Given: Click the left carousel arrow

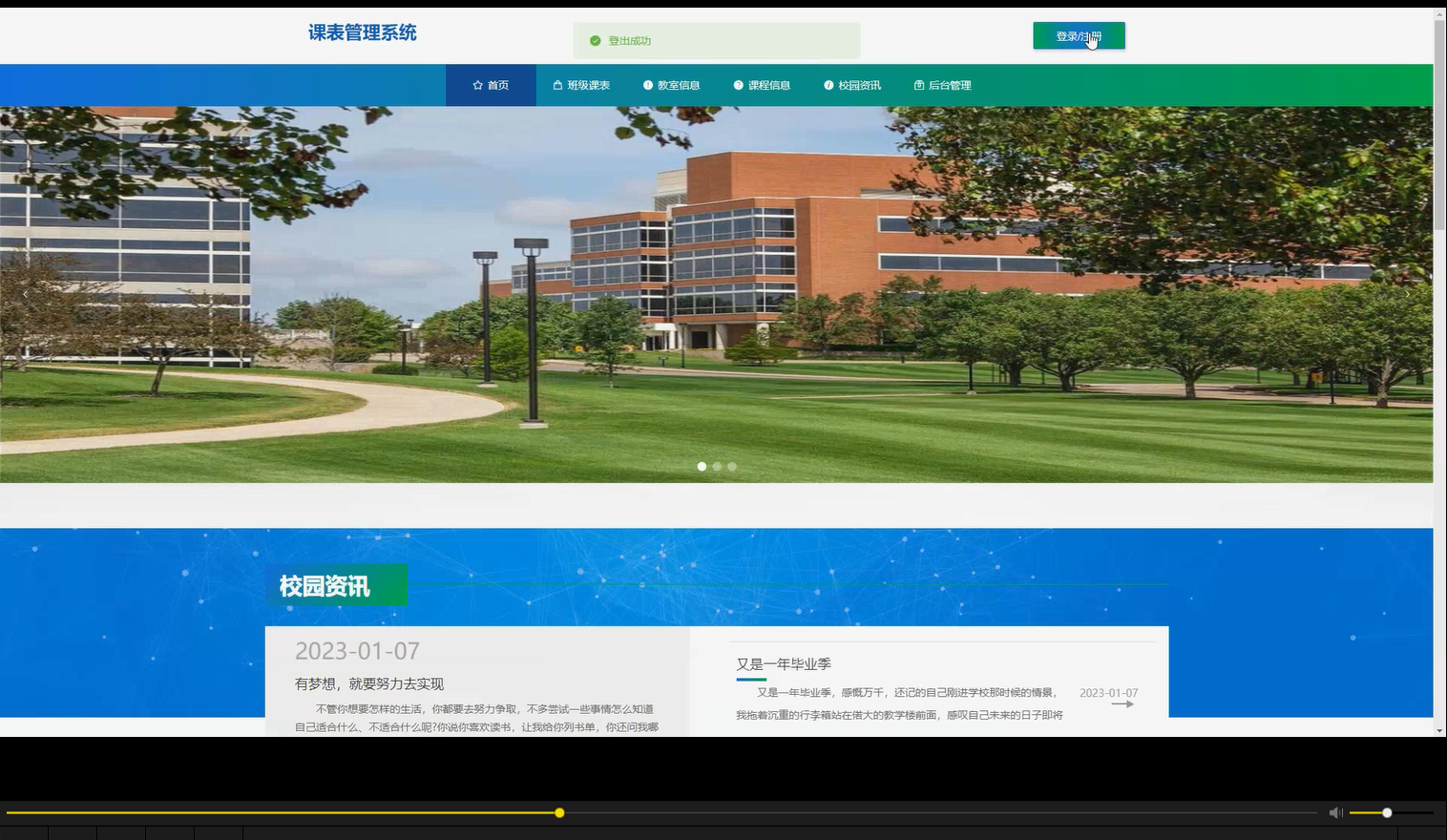Looking at the screenshot, I should point(24,294).
